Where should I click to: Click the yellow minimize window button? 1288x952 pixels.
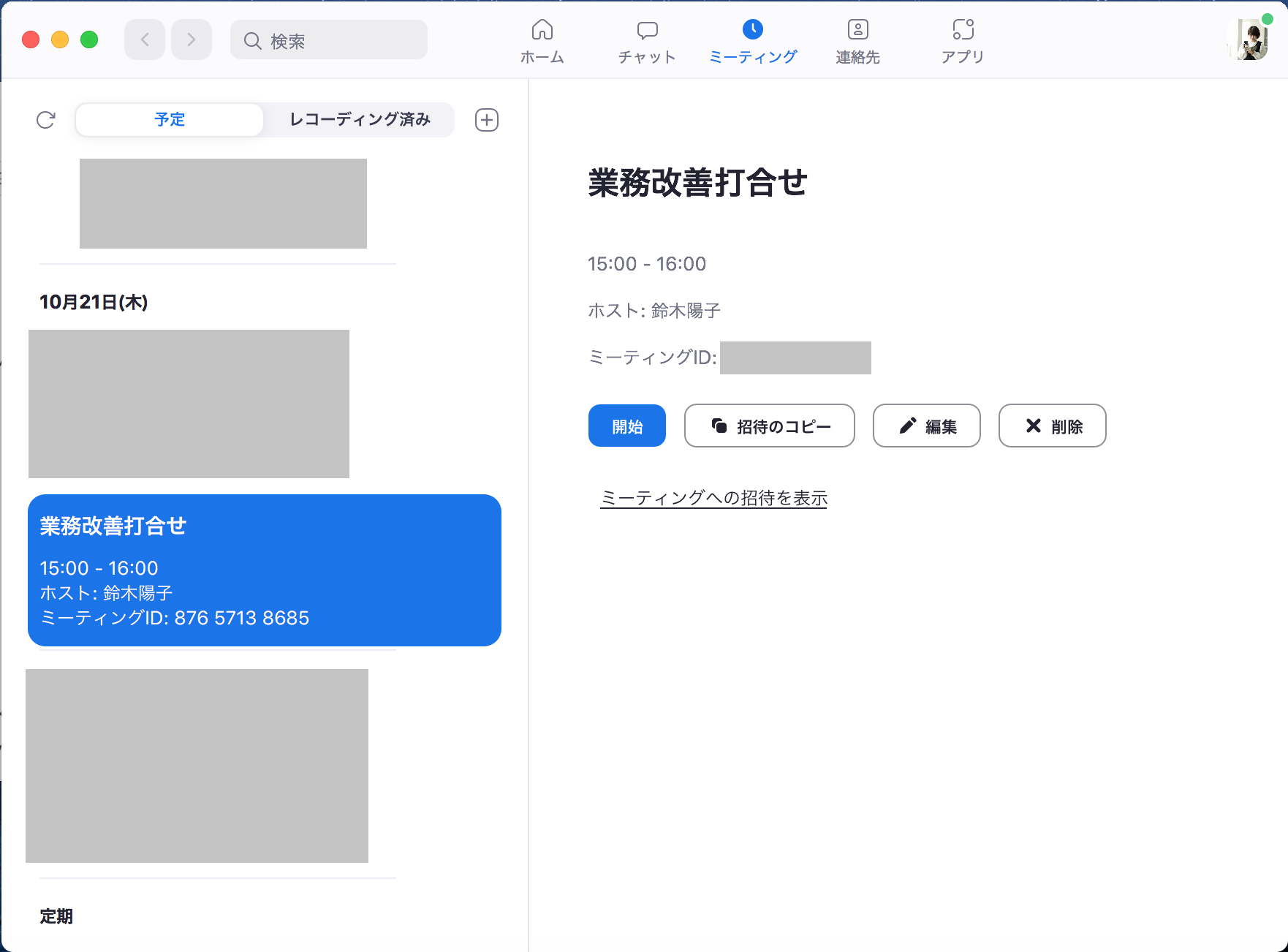coord(60,39)
